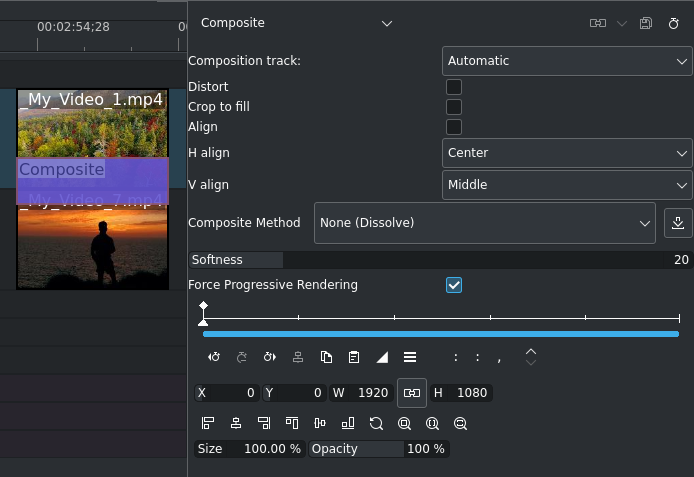Click the keyframe timecode field

click(x=478, y=357)
